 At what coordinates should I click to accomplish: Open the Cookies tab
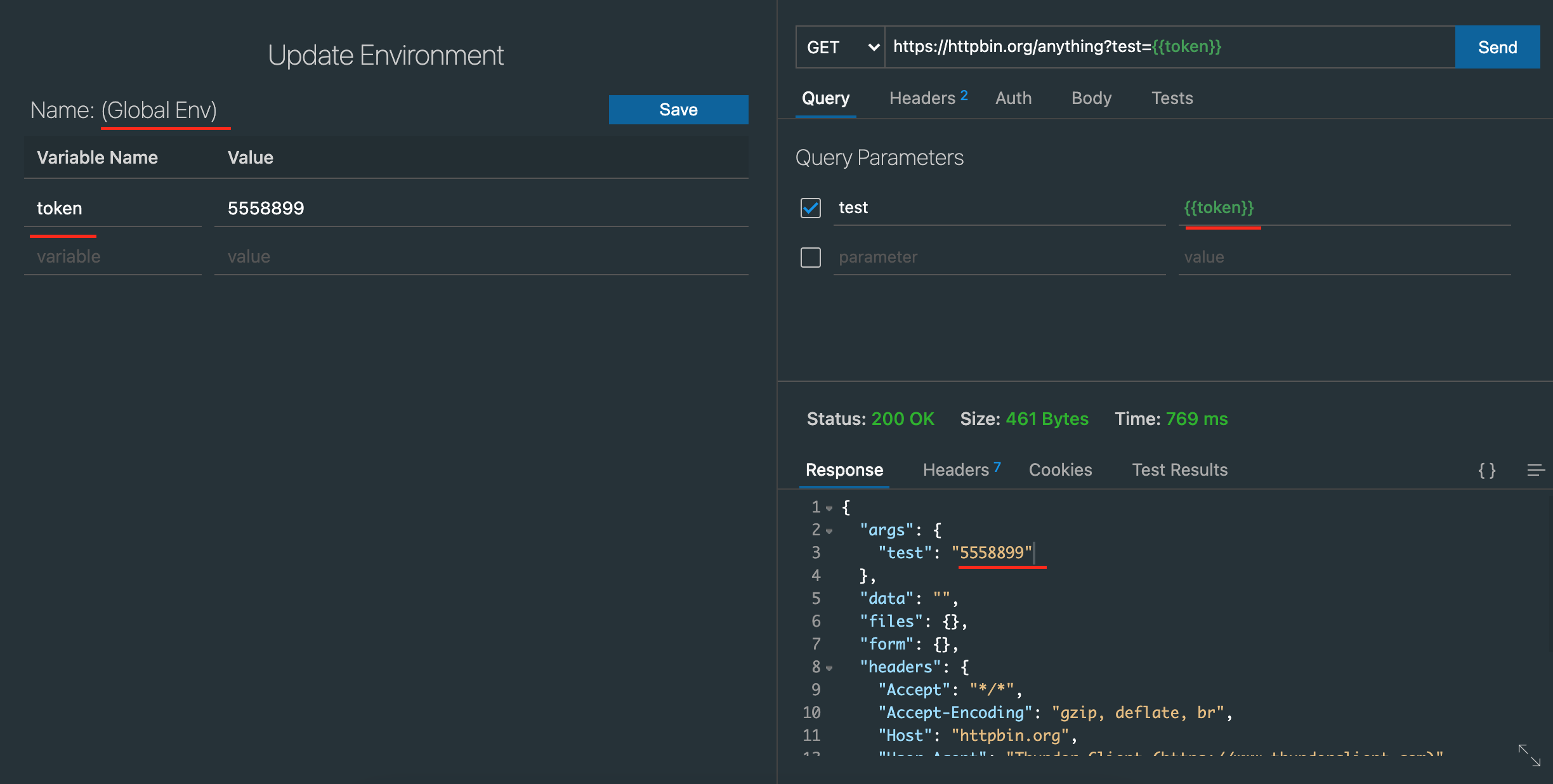[x=1060, y=470]
